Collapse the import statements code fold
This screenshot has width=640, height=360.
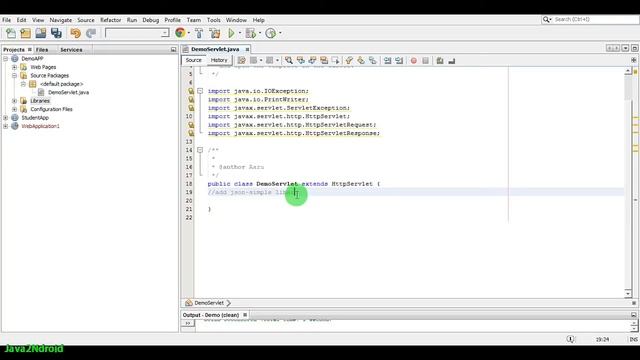[x=200, y=91]
